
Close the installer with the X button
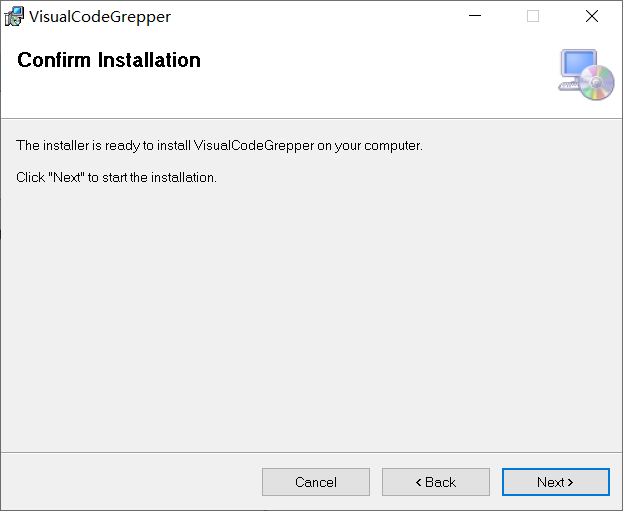coord(591,16)
